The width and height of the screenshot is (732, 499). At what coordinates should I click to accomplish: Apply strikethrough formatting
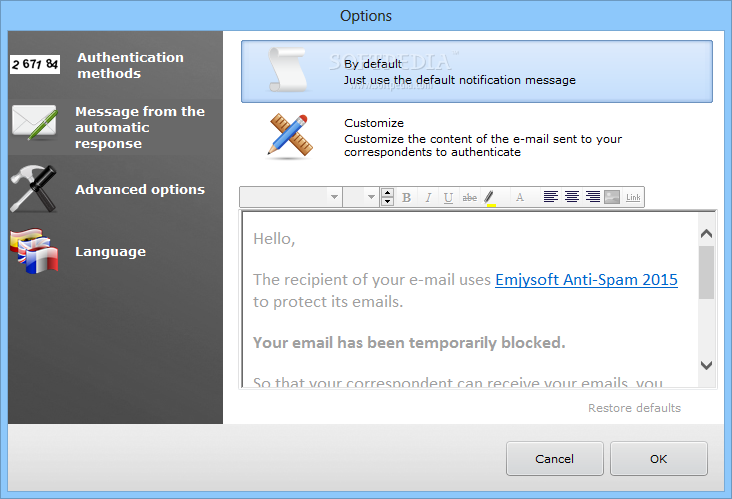pyautogui.click(x=470, y=198)
